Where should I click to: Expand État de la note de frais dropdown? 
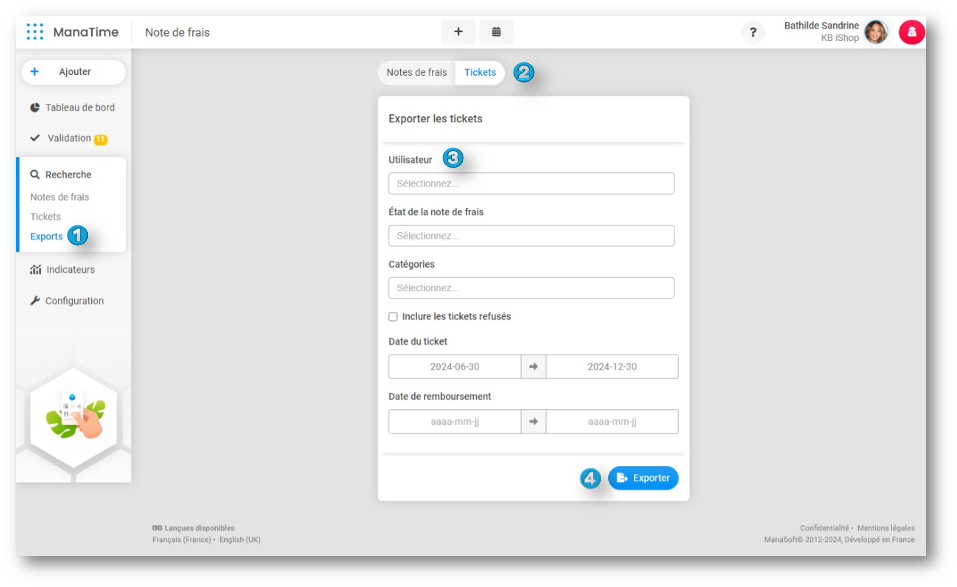(531, 236)
